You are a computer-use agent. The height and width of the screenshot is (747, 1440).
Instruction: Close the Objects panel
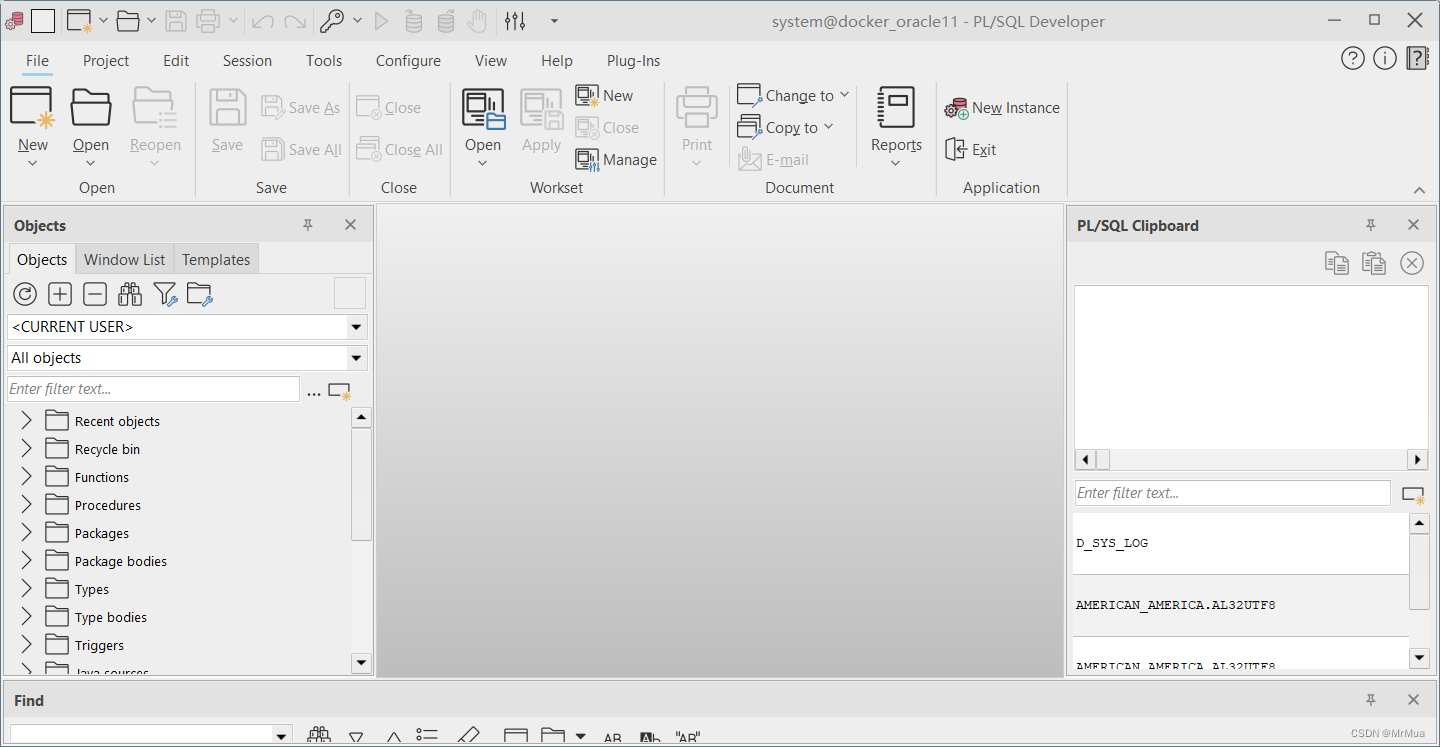(350, 225)
